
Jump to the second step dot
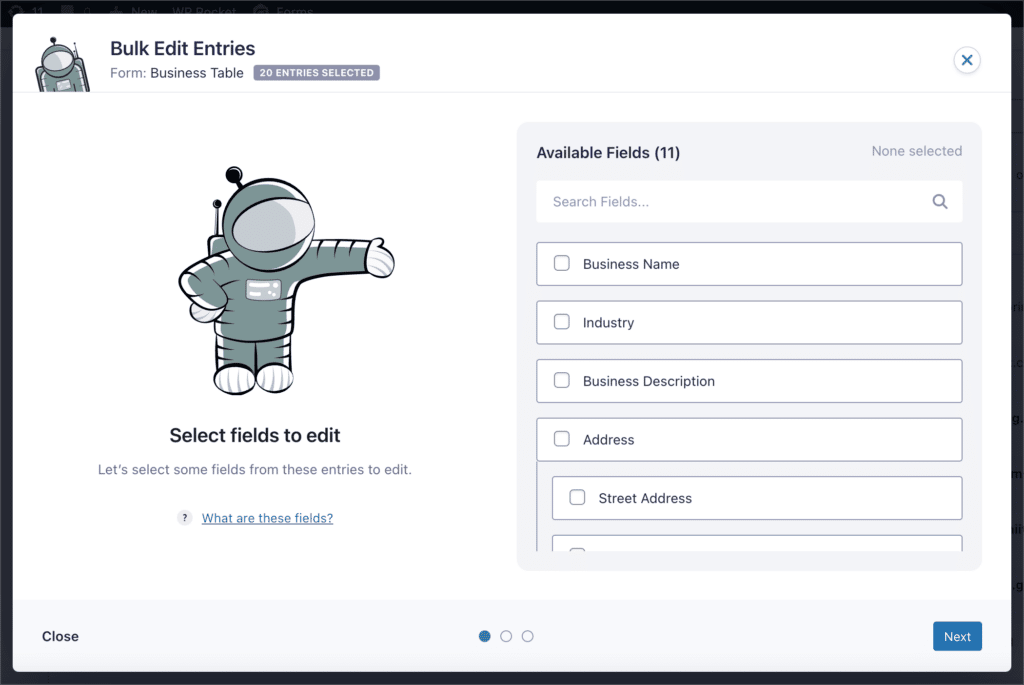[x=506, y=636]
